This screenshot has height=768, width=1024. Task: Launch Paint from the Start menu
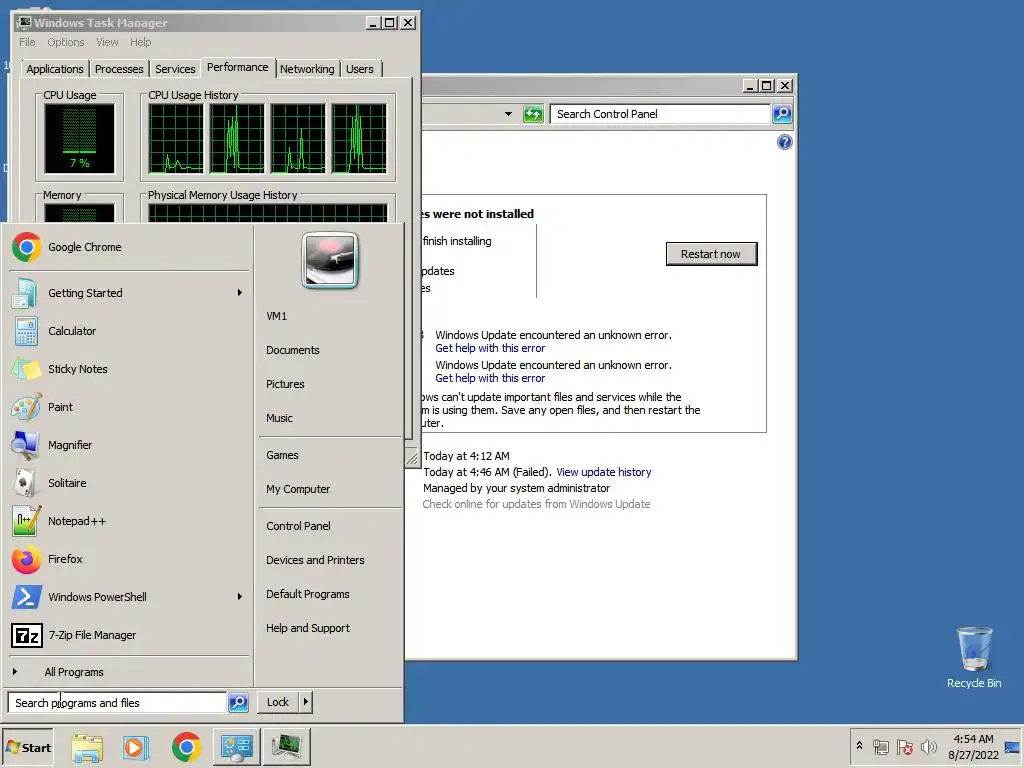(129, 407)
